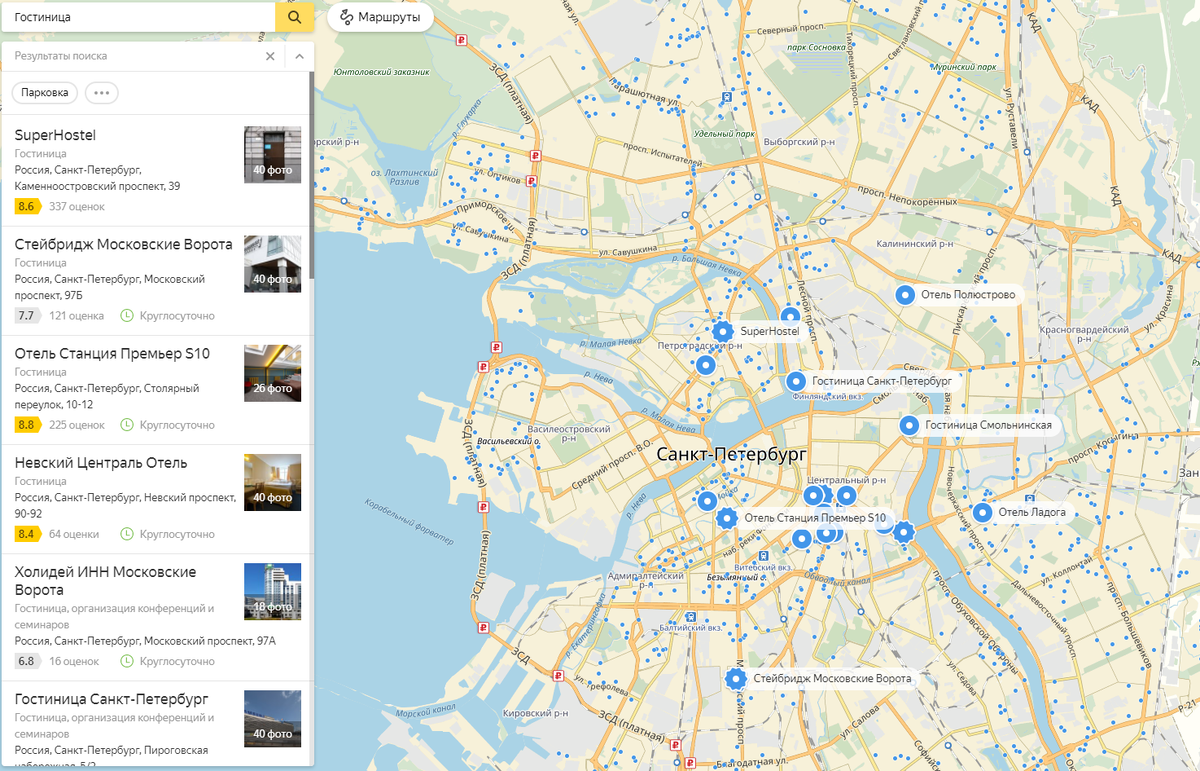Select Стейбридж Московские Ворота map marker

(x=736, y=679)
